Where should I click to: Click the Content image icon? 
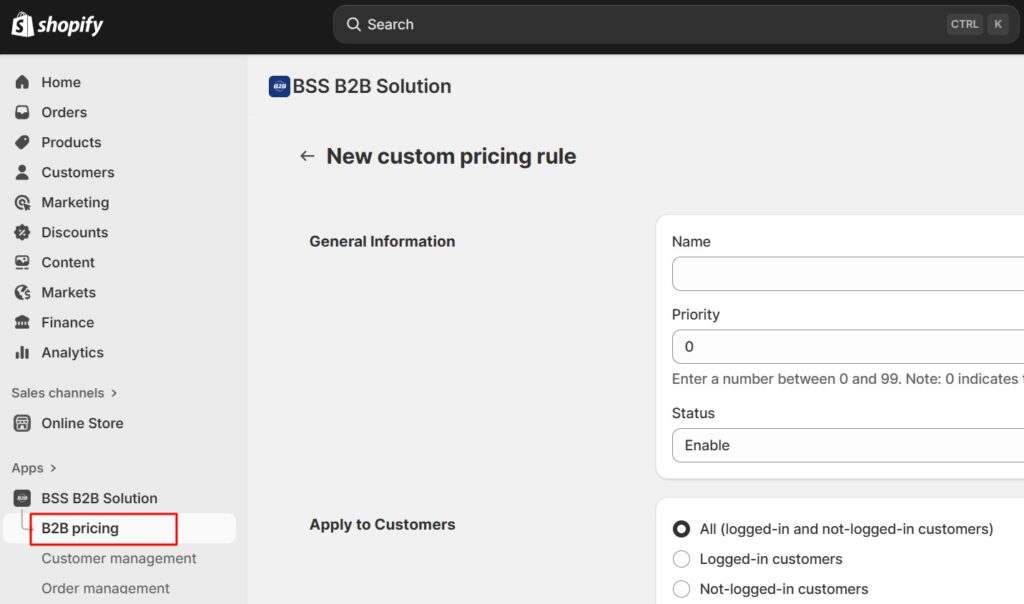click(x=22, y=262)
